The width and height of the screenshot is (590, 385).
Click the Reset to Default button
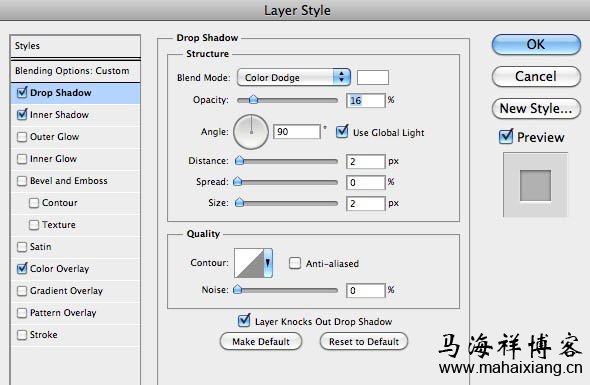coord(364,341)
